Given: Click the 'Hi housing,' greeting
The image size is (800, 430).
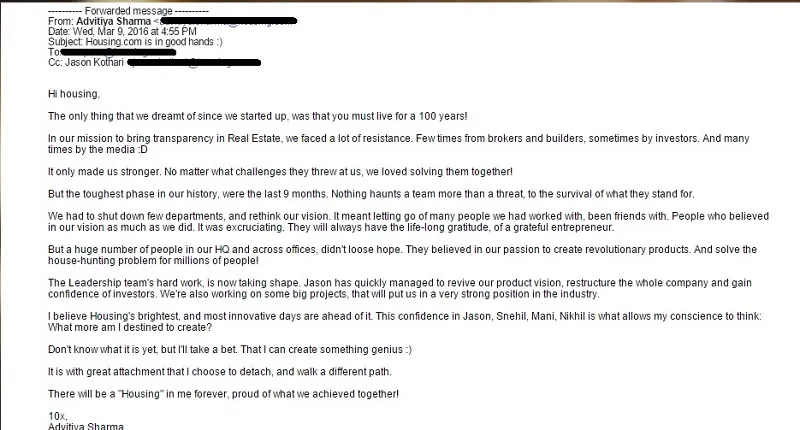Looking at the screenshot, I should point(74,94).
